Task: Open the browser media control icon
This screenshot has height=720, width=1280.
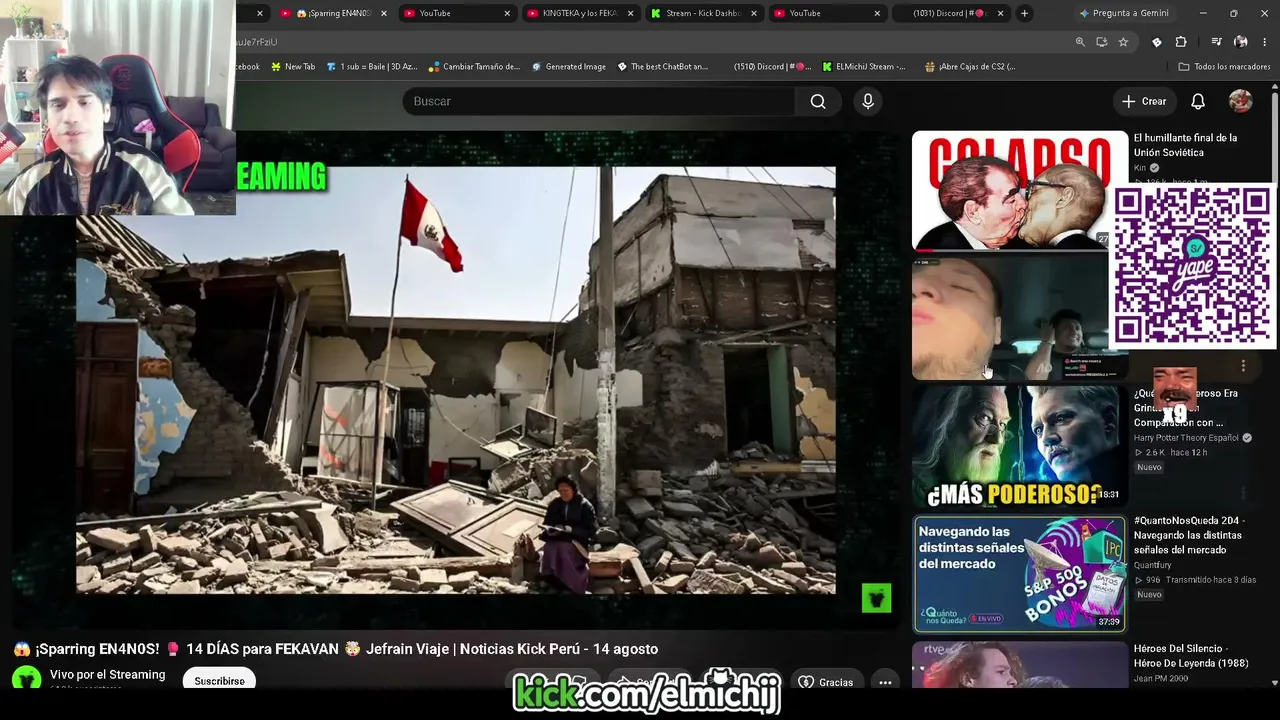Action: coord(1216,42)
